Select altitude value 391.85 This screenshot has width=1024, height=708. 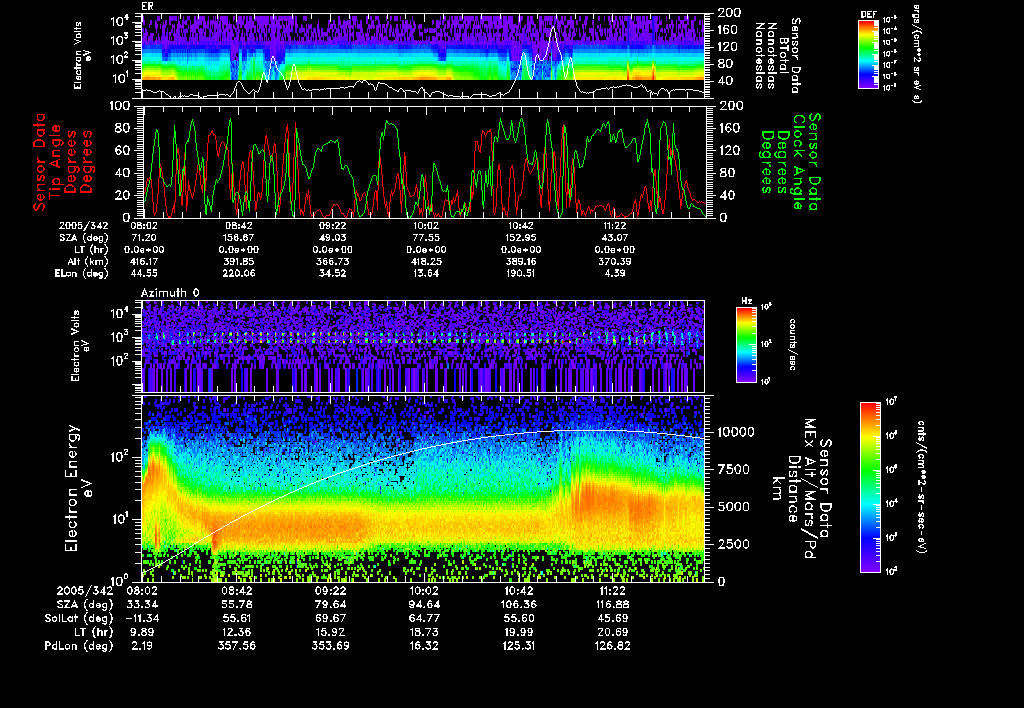click(x=238, y=261)
